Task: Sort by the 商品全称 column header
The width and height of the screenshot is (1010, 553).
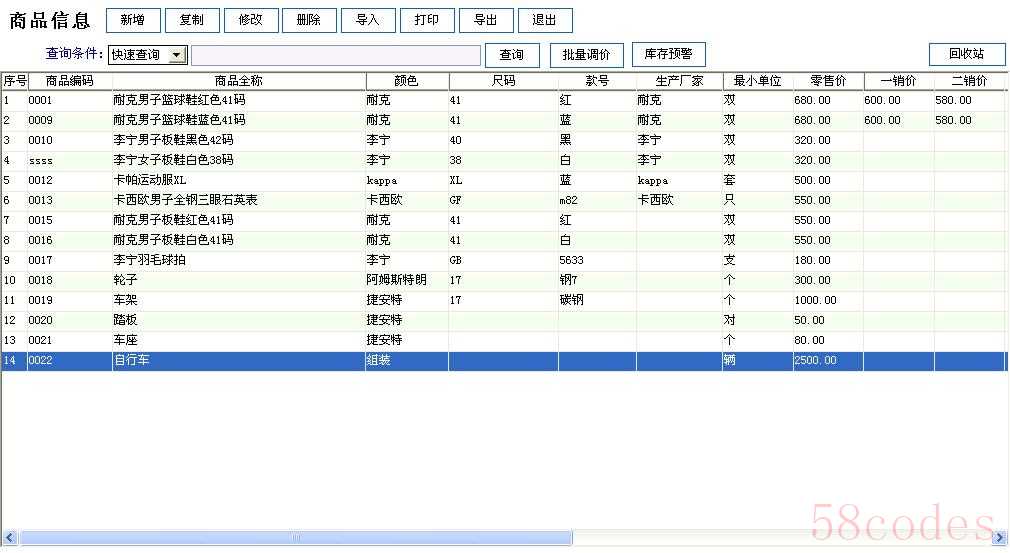Action: [239, 81]
